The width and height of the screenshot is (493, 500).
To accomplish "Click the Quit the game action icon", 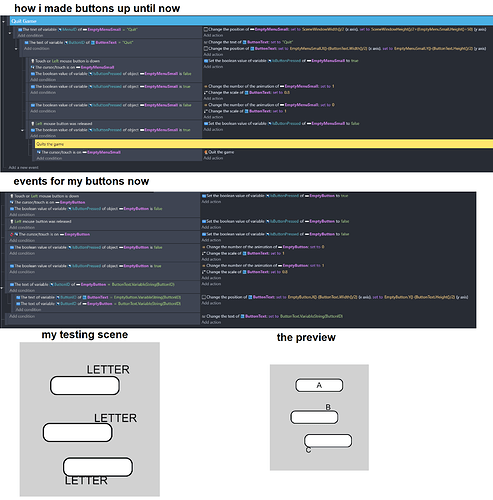I will pyautogui.click(x=206, y=152).
